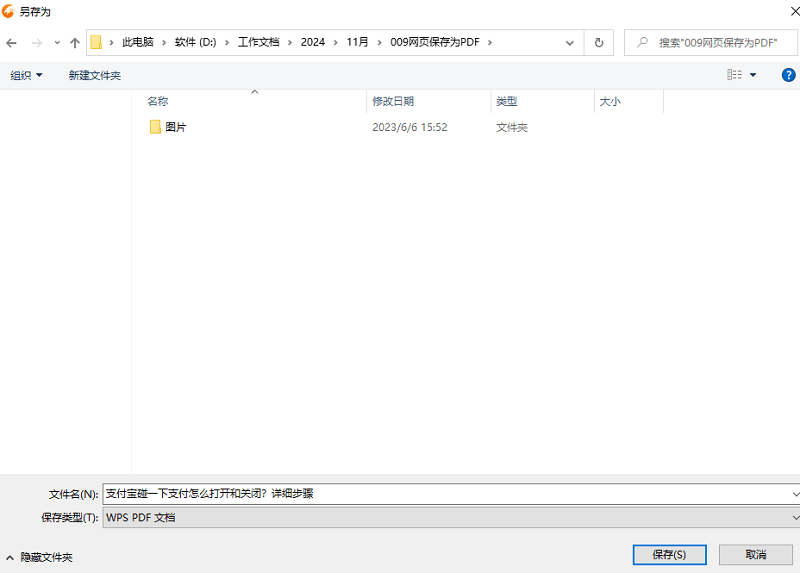
Task: Jump to 软件 (D:) in the path
Action: coord(195,42)
